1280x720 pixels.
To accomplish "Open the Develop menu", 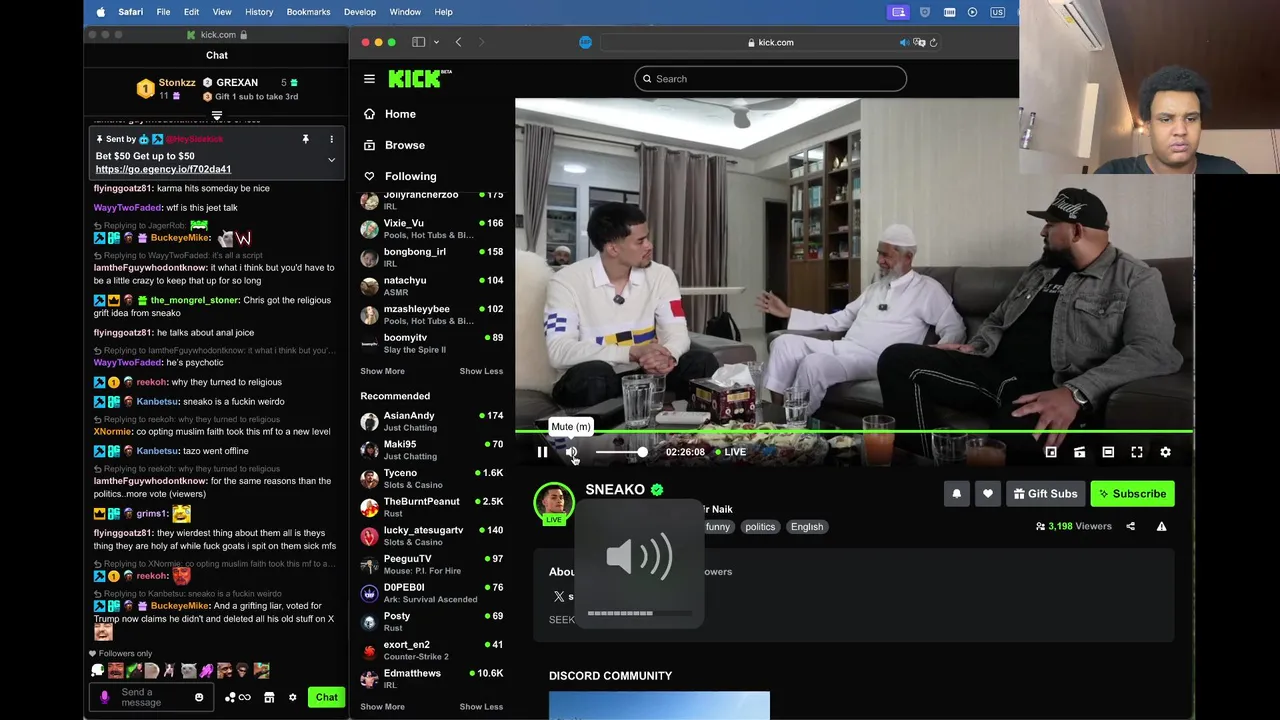I will [x=360, y=12].
